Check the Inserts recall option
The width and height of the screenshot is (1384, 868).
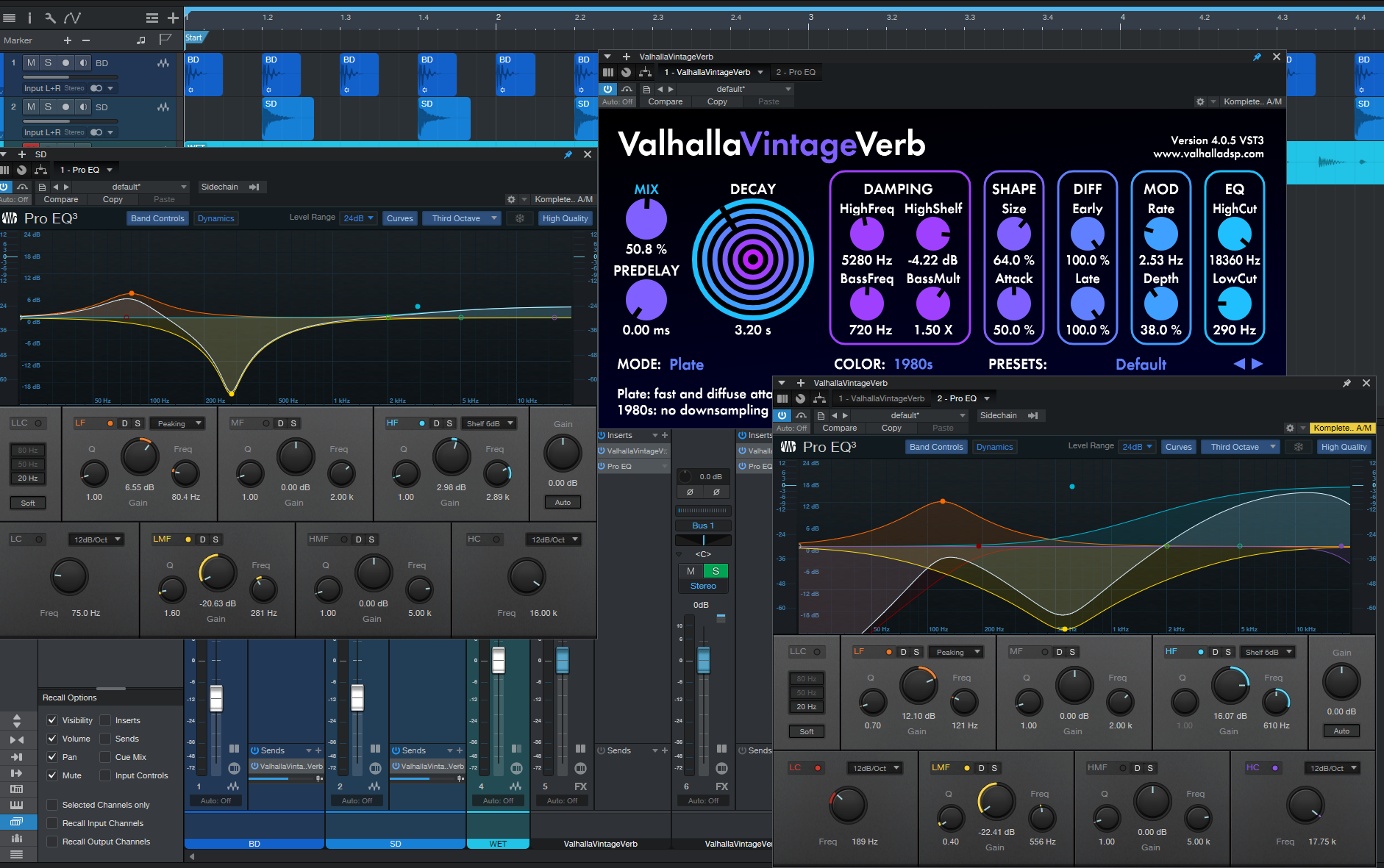105,720
